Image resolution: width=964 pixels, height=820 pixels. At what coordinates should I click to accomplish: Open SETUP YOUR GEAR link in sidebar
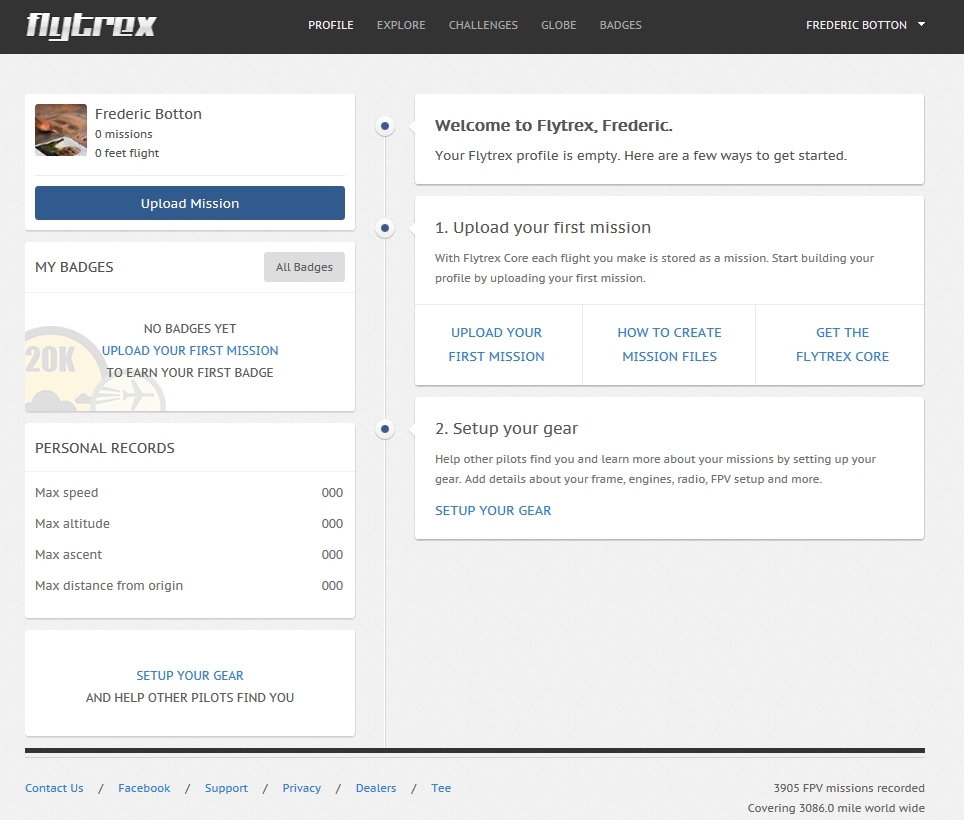point(190,676)
